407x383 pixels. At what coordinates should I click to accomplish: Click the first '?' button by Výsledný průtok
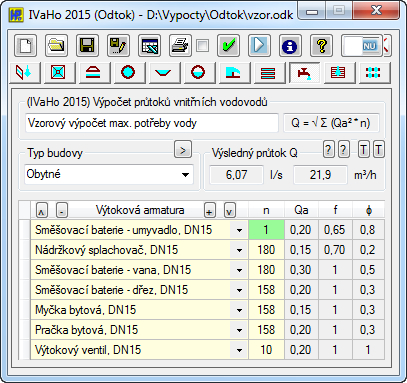click(x=328, y=150)
